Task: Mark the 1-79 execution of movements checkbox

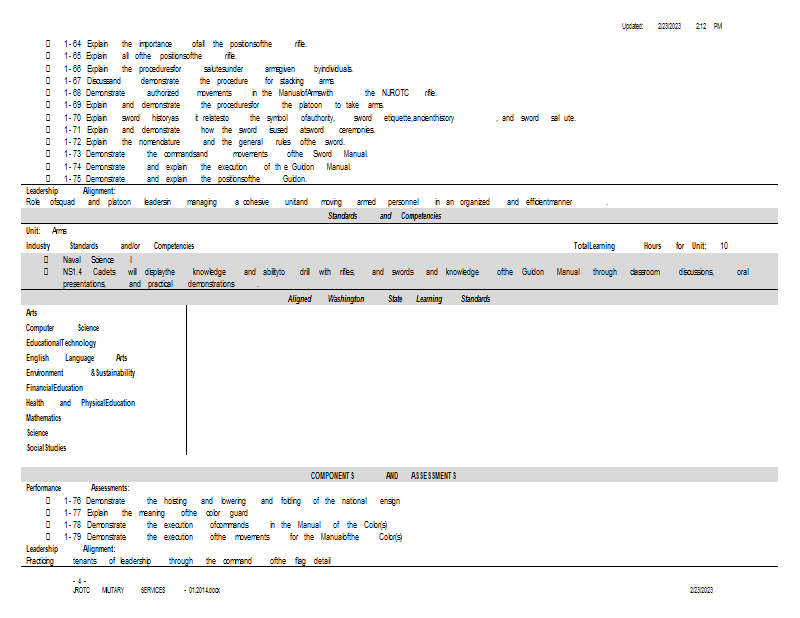Action: point(48,537)
